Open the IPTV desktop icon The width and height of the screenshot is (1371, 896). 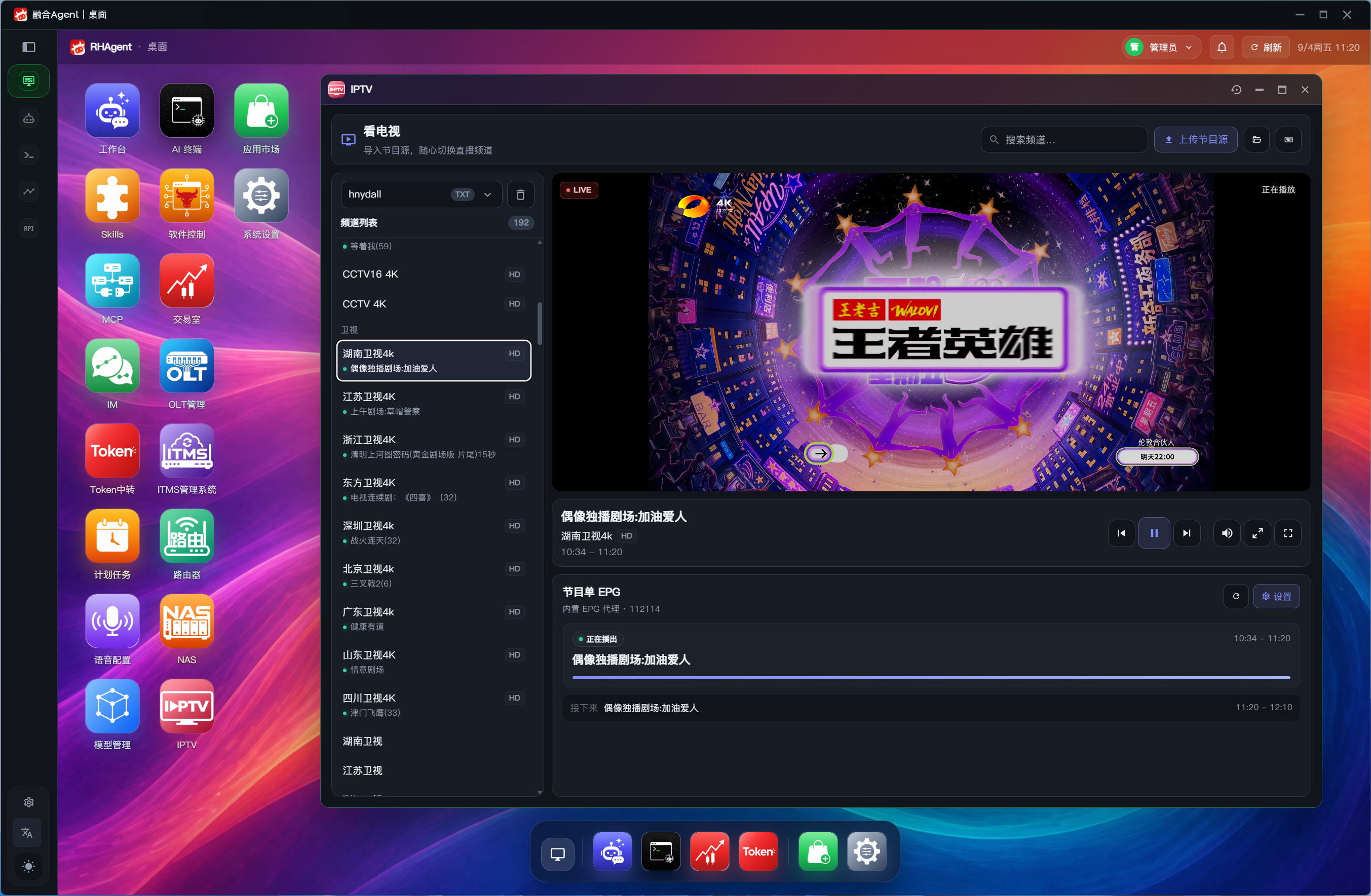tap(186, 706)
